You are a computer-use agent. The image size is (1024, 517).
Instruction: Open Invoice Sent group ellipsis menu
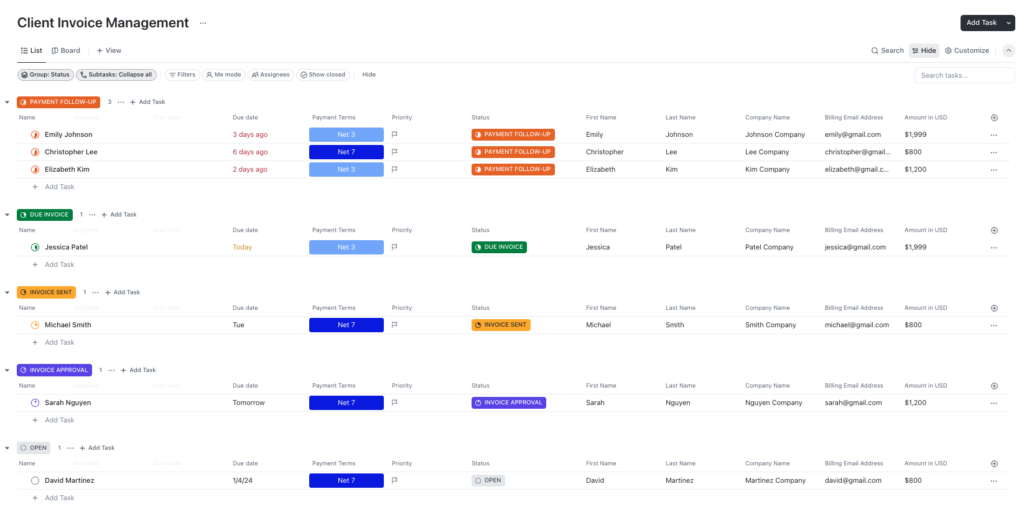(x=96, y=292)
